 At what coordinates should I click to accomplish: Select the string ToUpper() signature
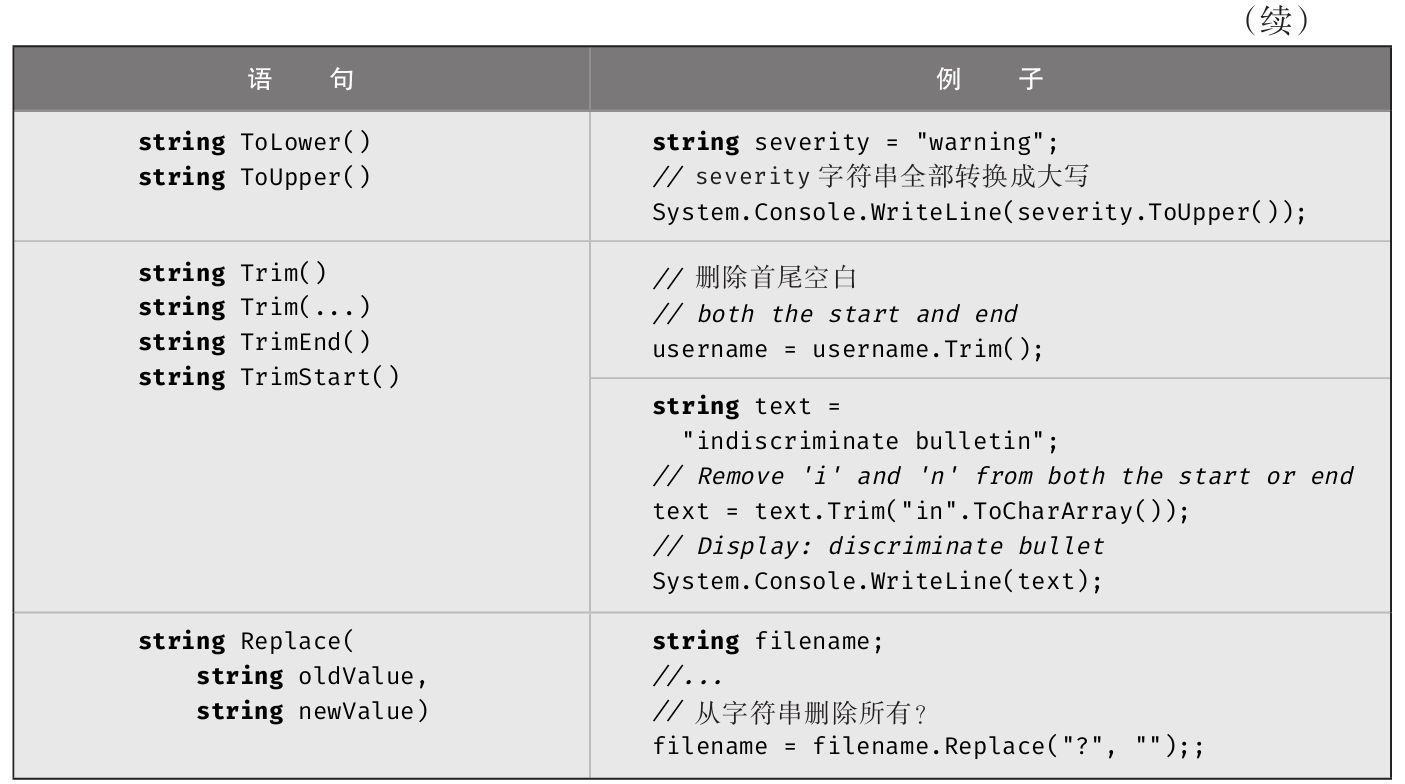pos(254,177)
